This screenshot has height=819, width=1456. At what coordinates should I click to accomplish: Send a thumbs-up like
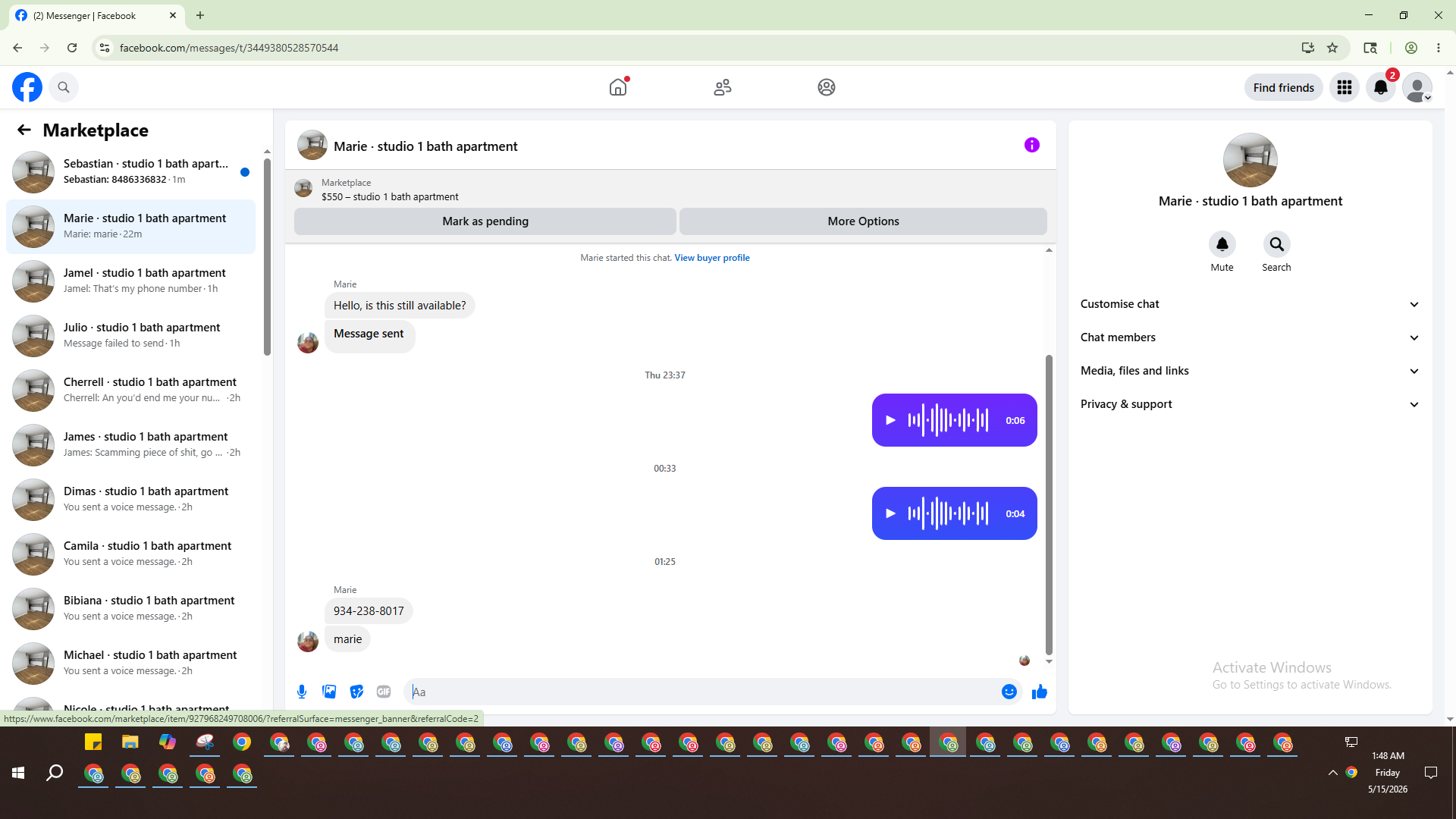(x=1040, y=692)
